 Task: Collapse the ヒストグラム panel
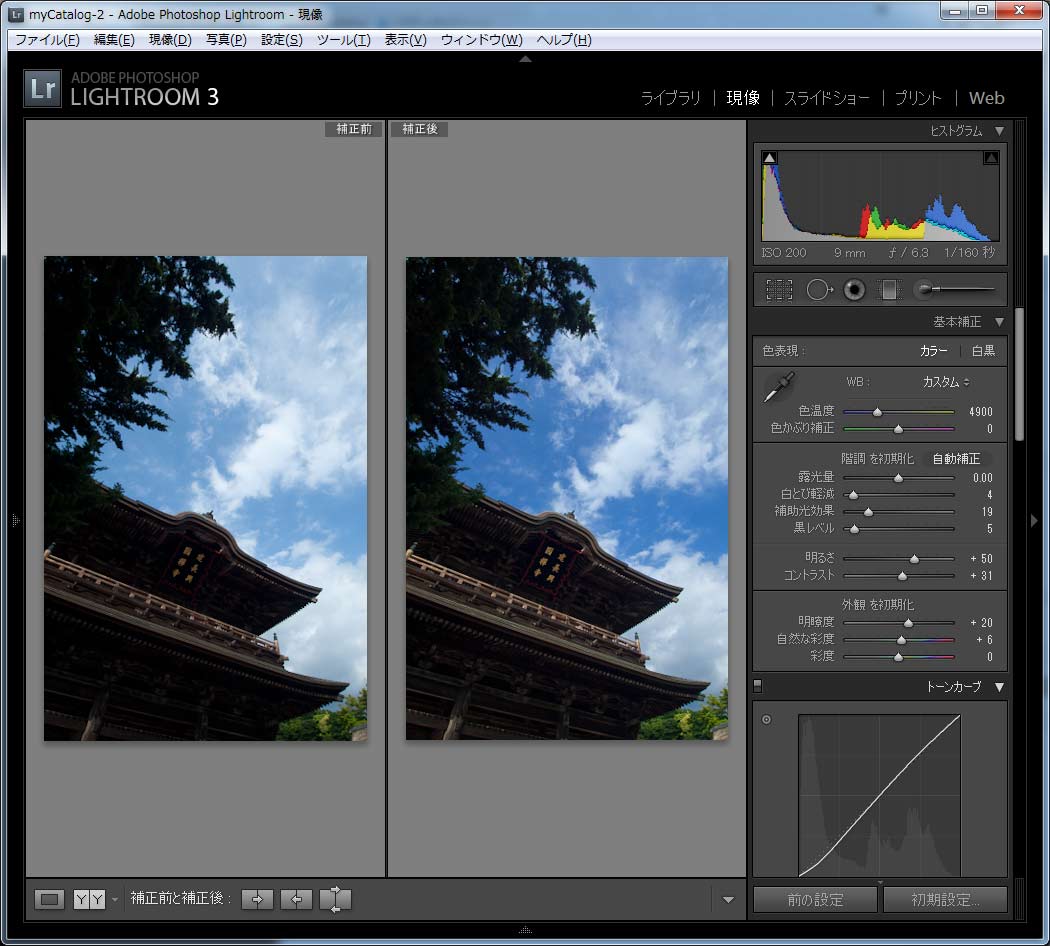point(999,131)
